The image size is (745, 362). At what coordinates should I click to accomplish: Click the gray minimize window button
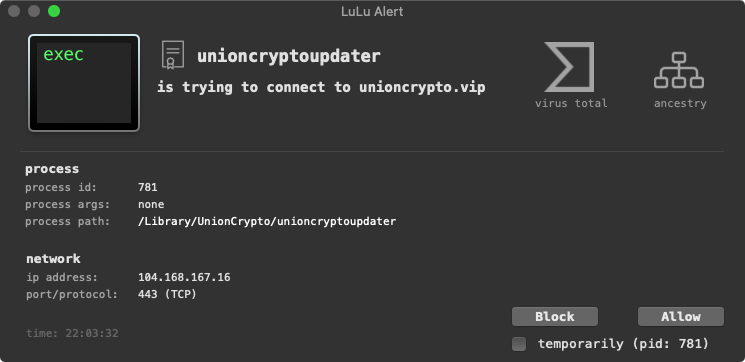point(34,11)
